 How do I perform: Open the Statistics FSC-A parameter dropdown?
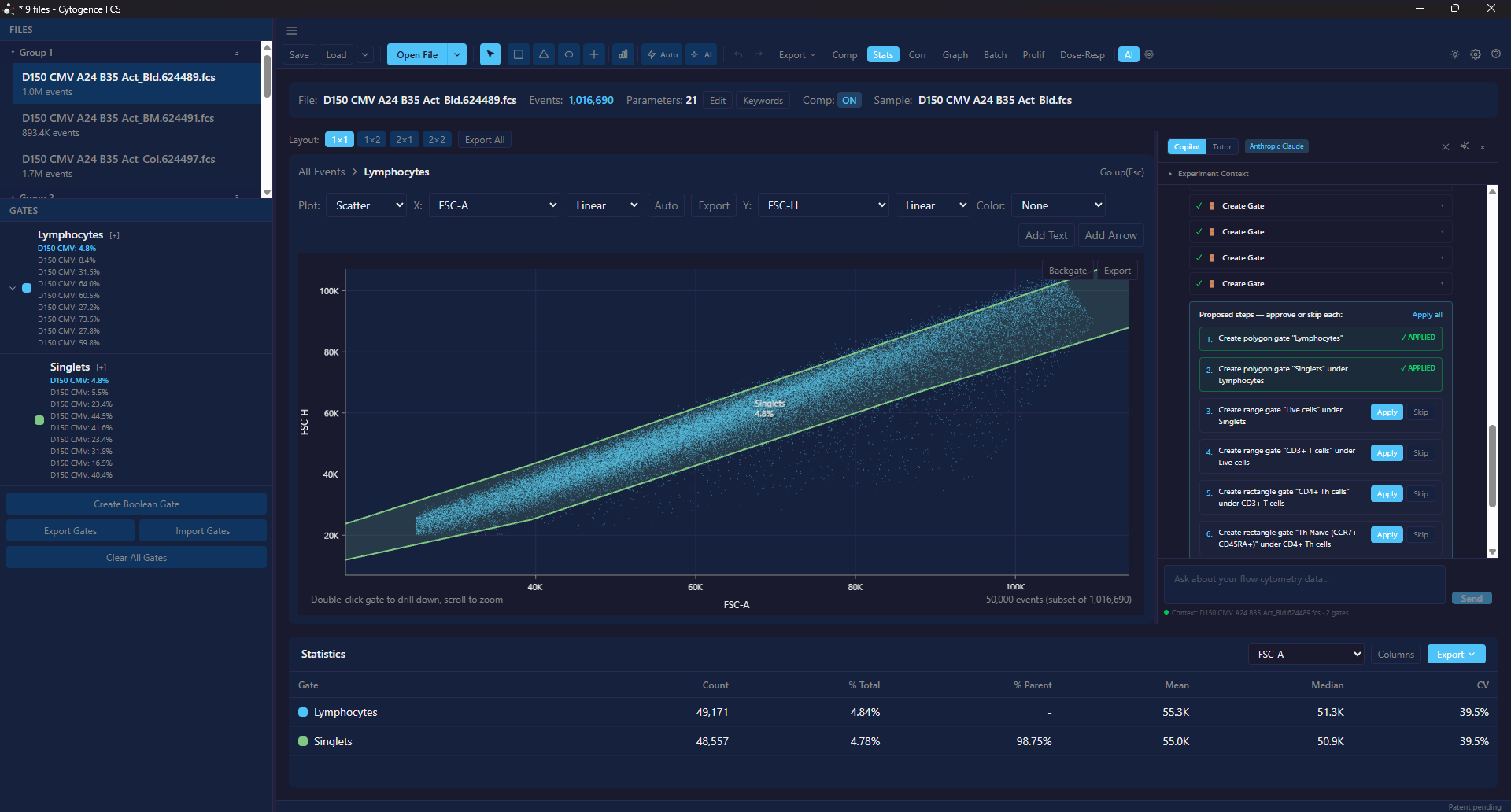1306,654
